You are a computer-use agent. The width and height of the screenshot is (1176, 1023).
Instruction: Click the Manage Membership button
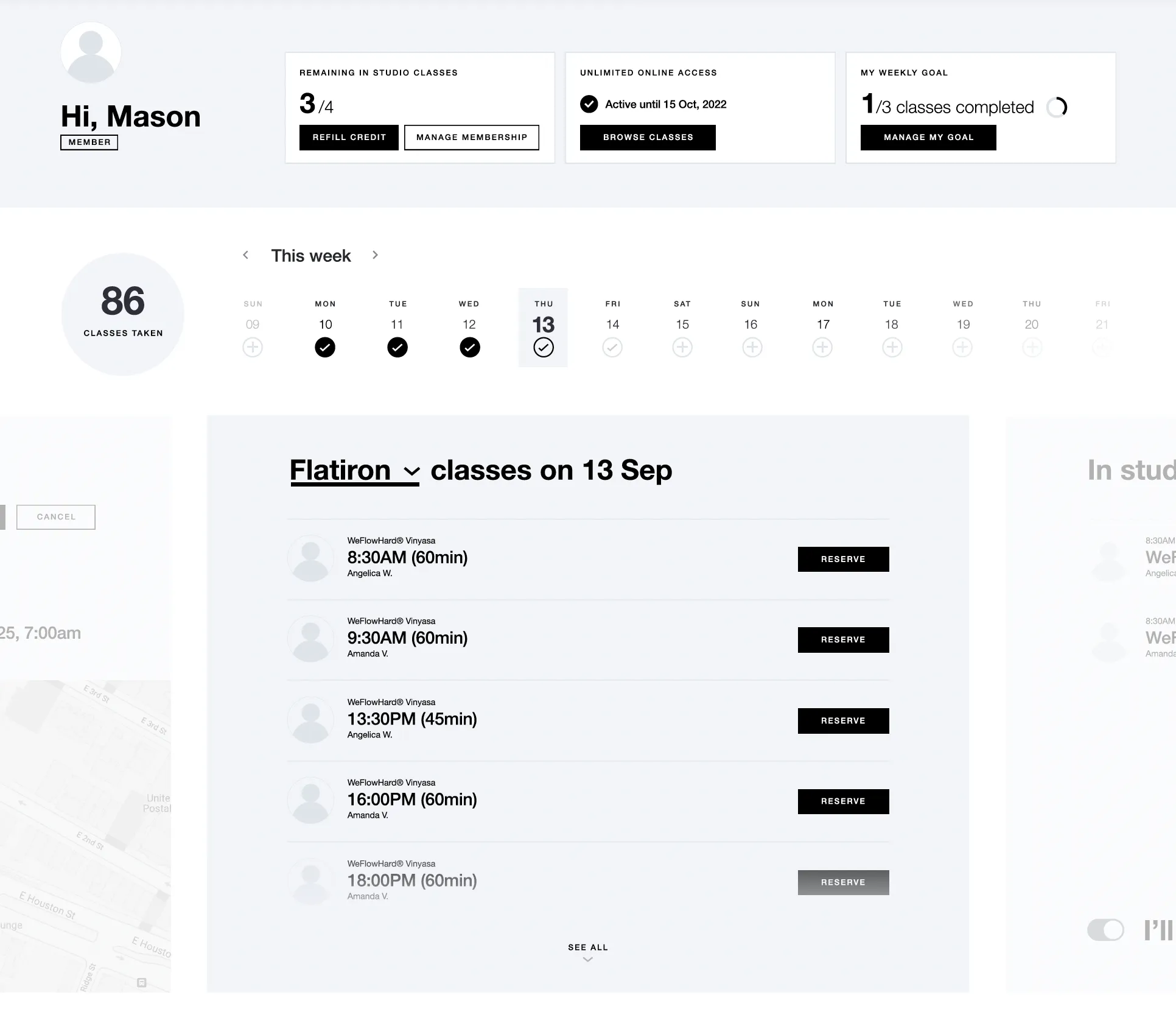pos(472,138)
